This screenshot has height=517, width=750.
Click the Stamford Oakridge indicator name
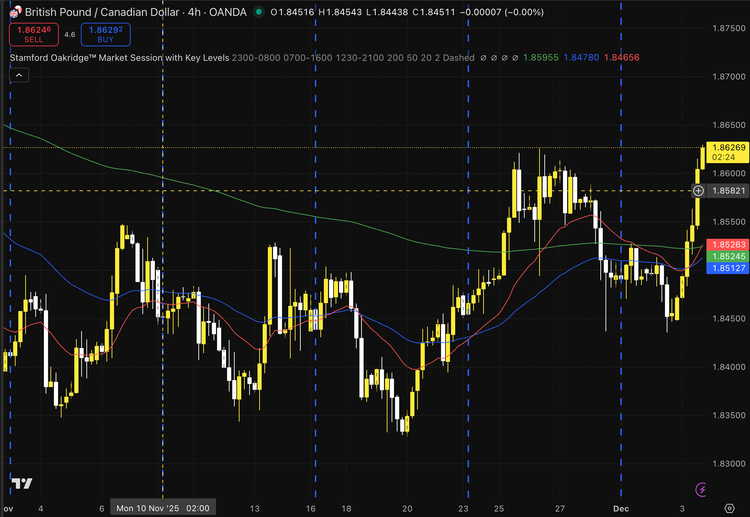tap(118, 58)
